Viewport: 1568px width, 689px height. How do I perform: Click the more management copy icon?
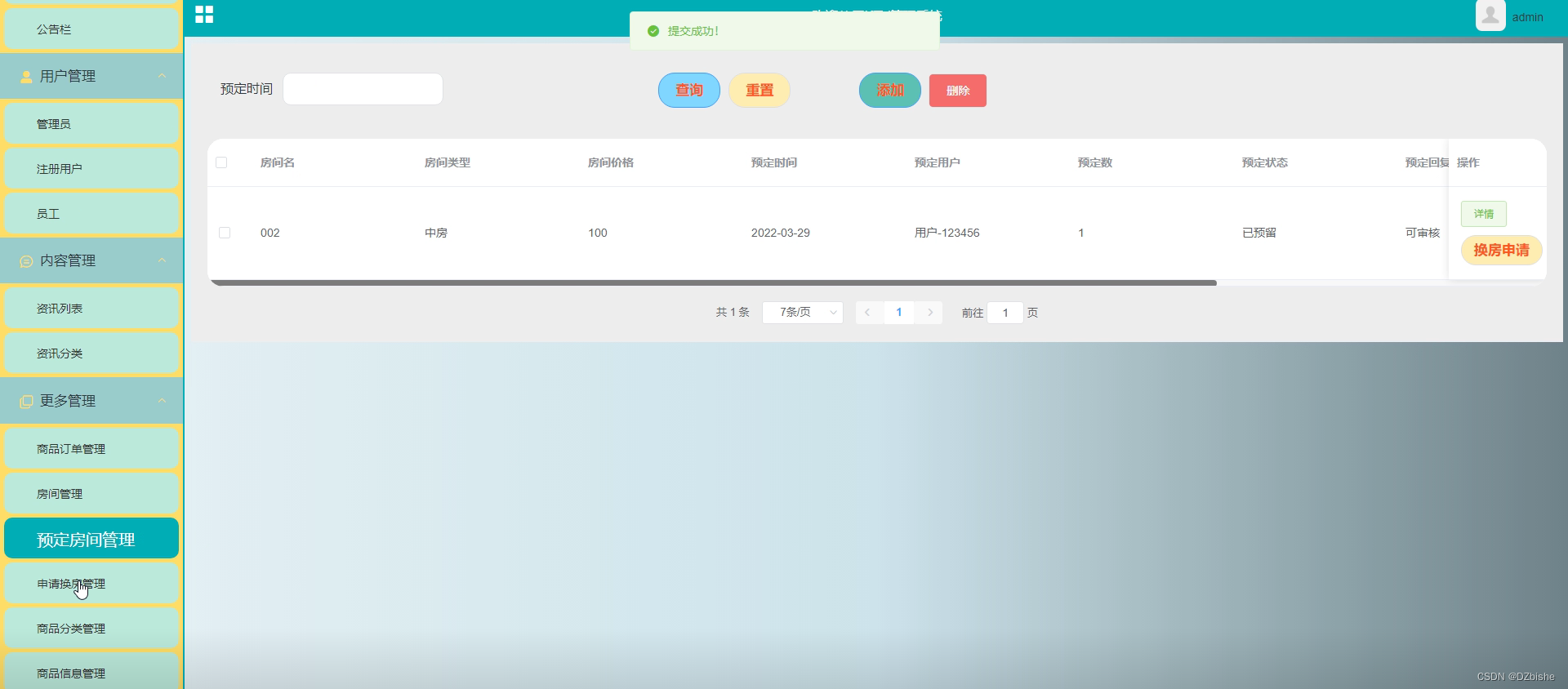tap(26, 402)
